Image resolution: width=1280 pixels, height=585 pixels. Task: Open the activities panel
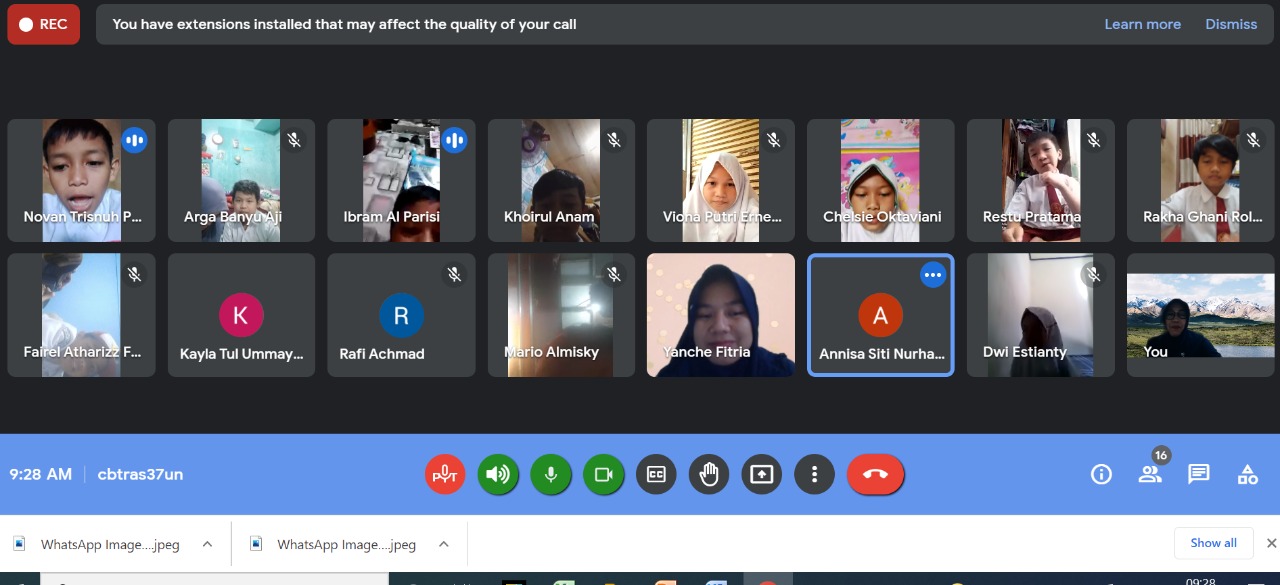click(x=1247, y=475)
